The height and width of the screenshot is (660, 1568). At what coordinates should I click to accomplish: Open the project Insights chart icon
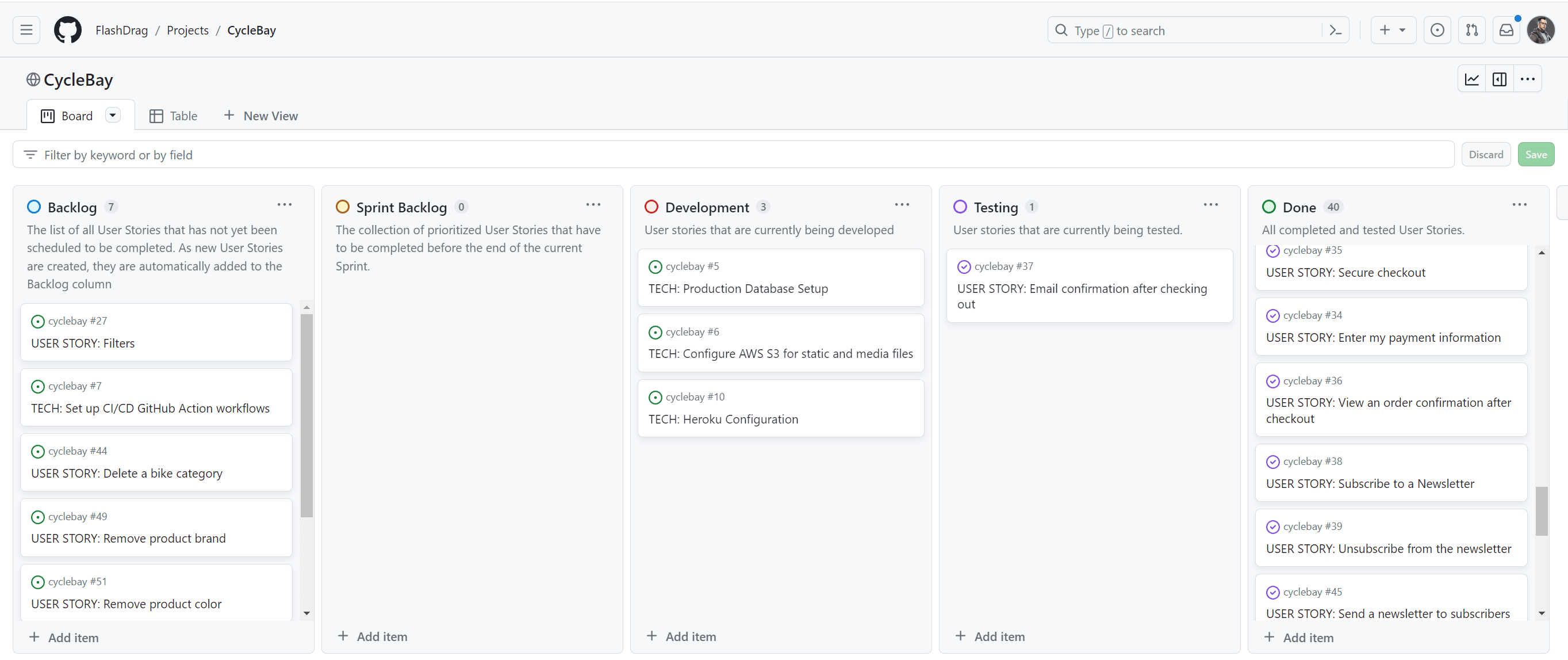tap(1472, 79)
